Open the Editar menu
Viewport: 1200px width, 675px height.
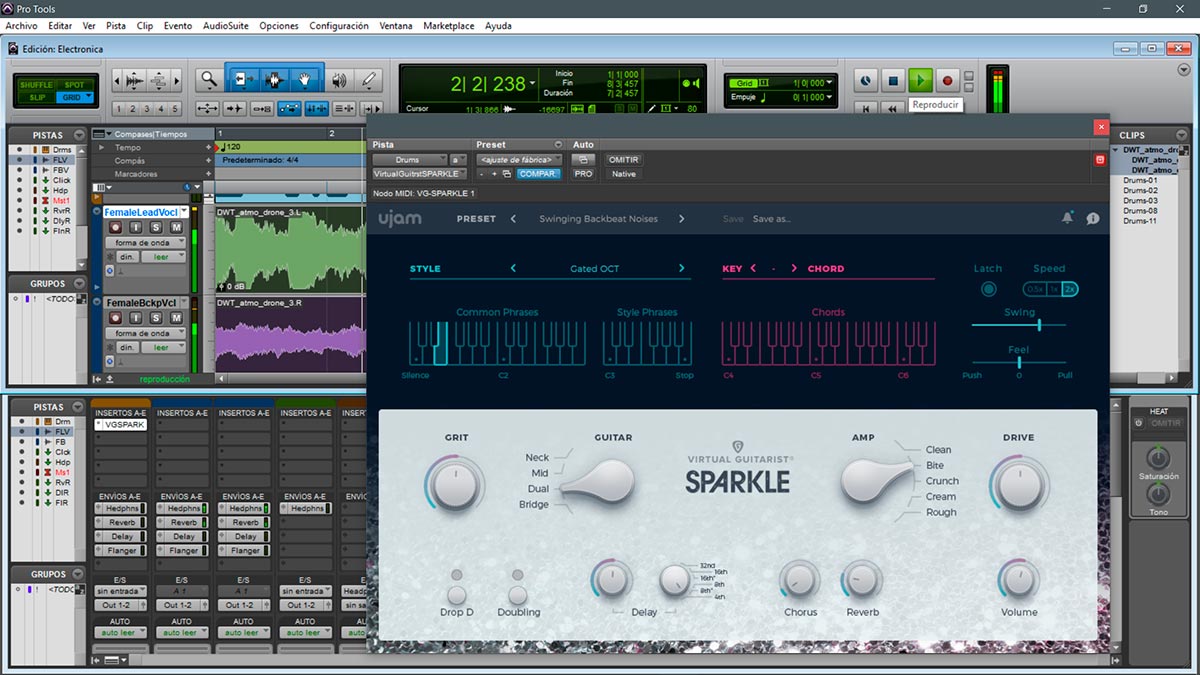click(x=60, y=26)
